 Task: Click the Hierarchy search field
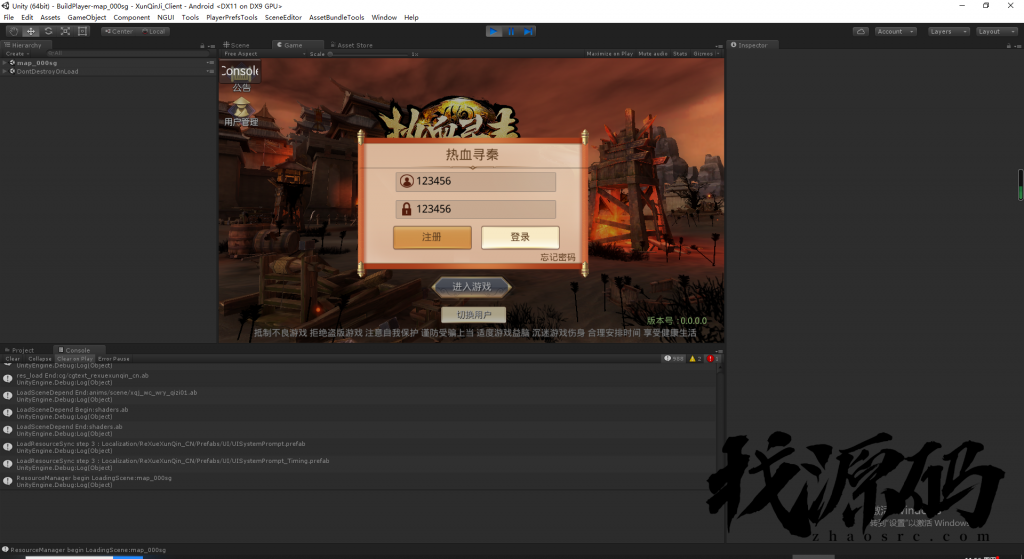[x=127, y=54]
